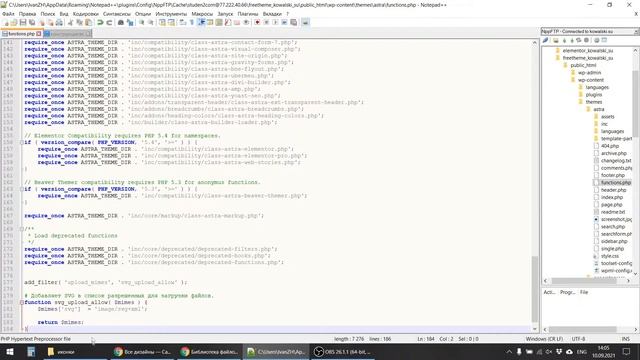The width and height of the screenshot is (640, 360).
Task: Toggle synchronize vertical scrolling icon
Action: tap(162, 22)
